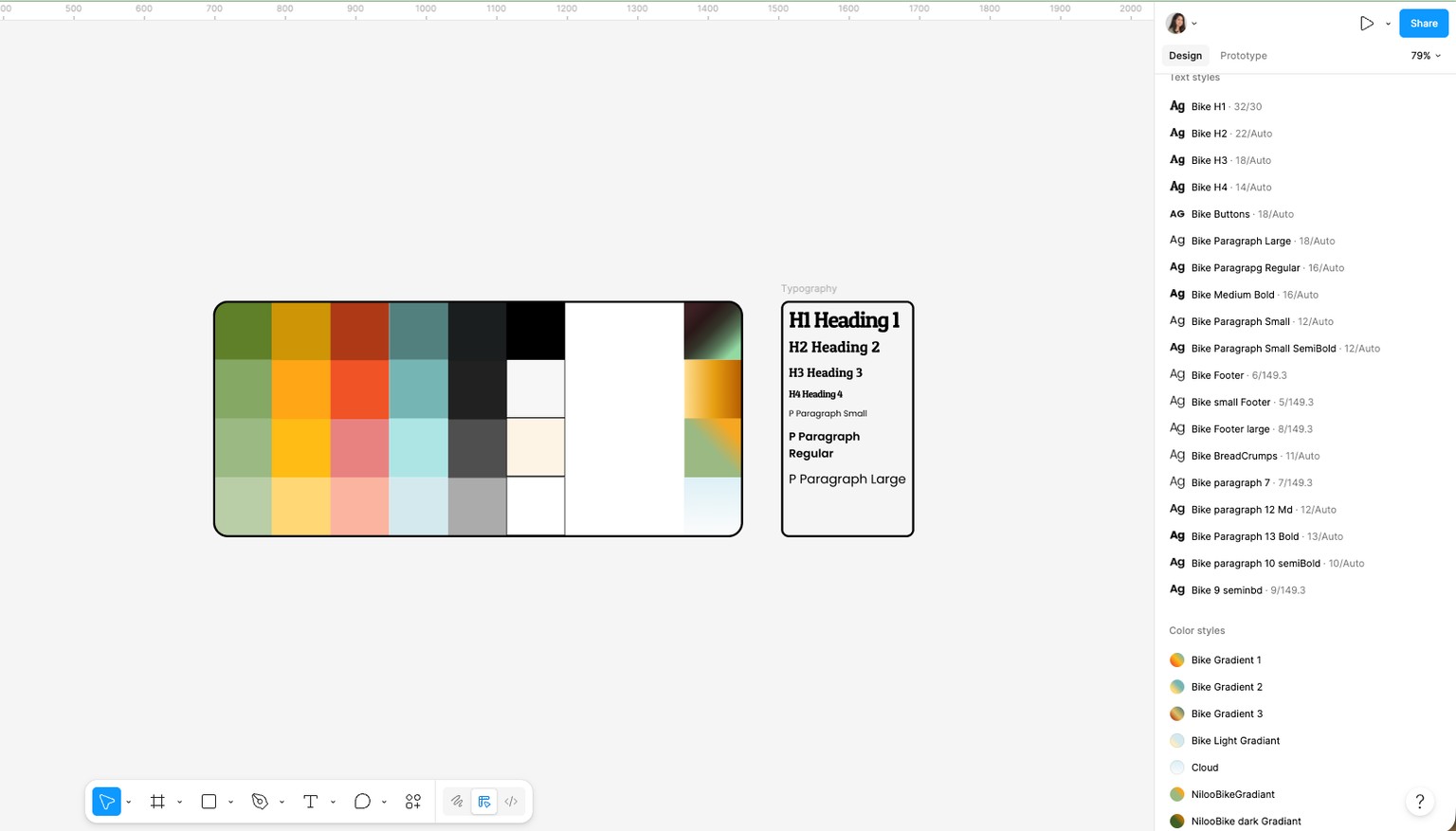The width and height of the screenshot is (1456, 831).
Task: Select the Comment tool
Action: [362, 802]
